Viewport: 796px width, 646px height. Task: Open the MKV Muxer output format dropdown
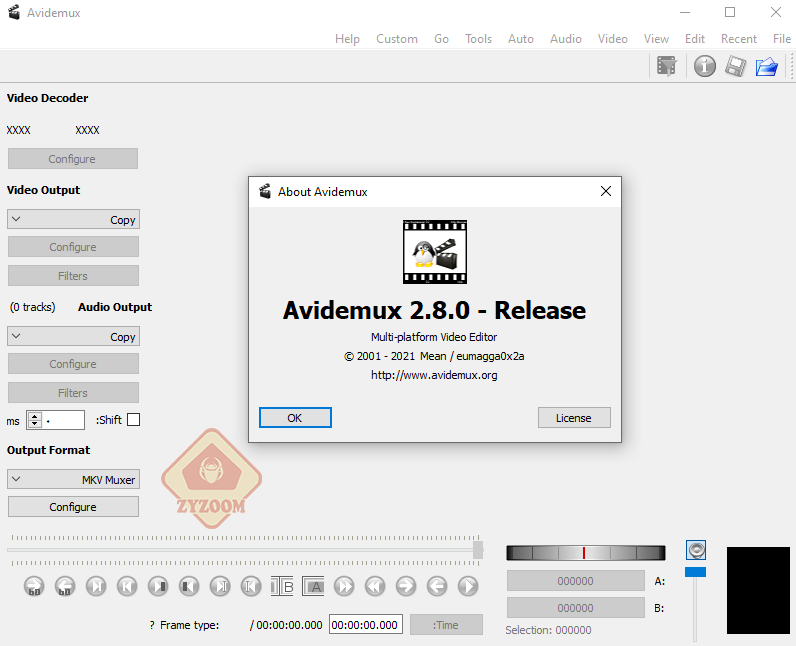73,480
